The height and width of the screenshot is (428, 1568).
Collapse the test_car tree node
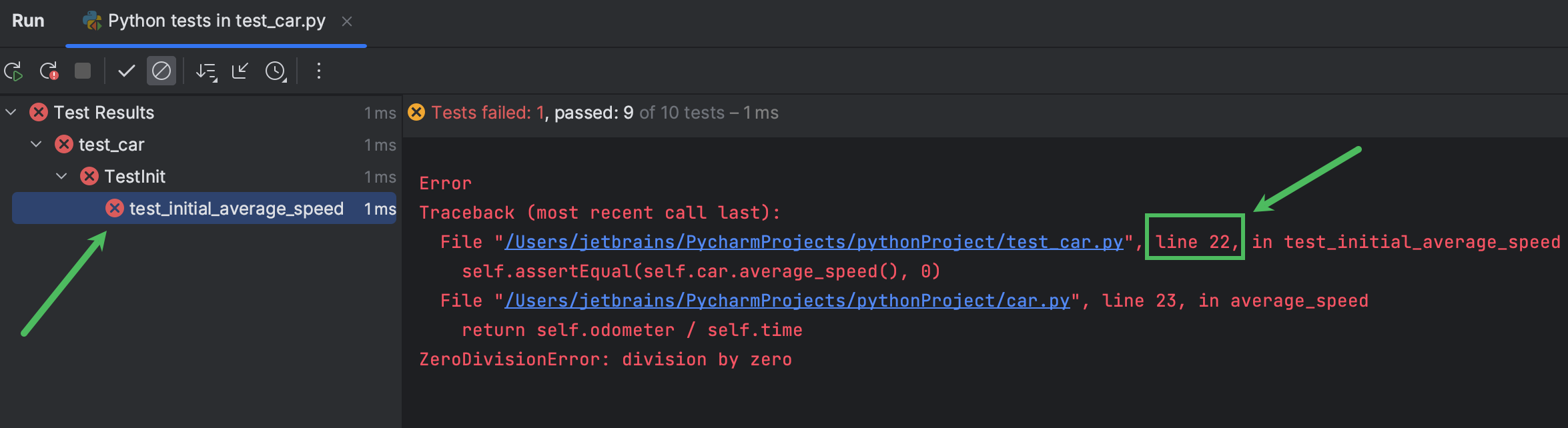click(x=37, y=145)
